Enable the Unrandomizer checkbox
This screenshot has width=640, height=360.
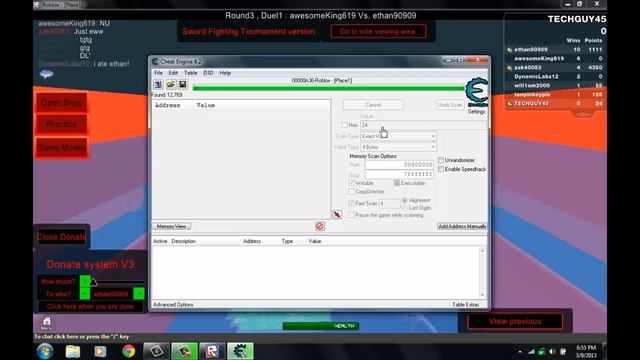point(441,160)
